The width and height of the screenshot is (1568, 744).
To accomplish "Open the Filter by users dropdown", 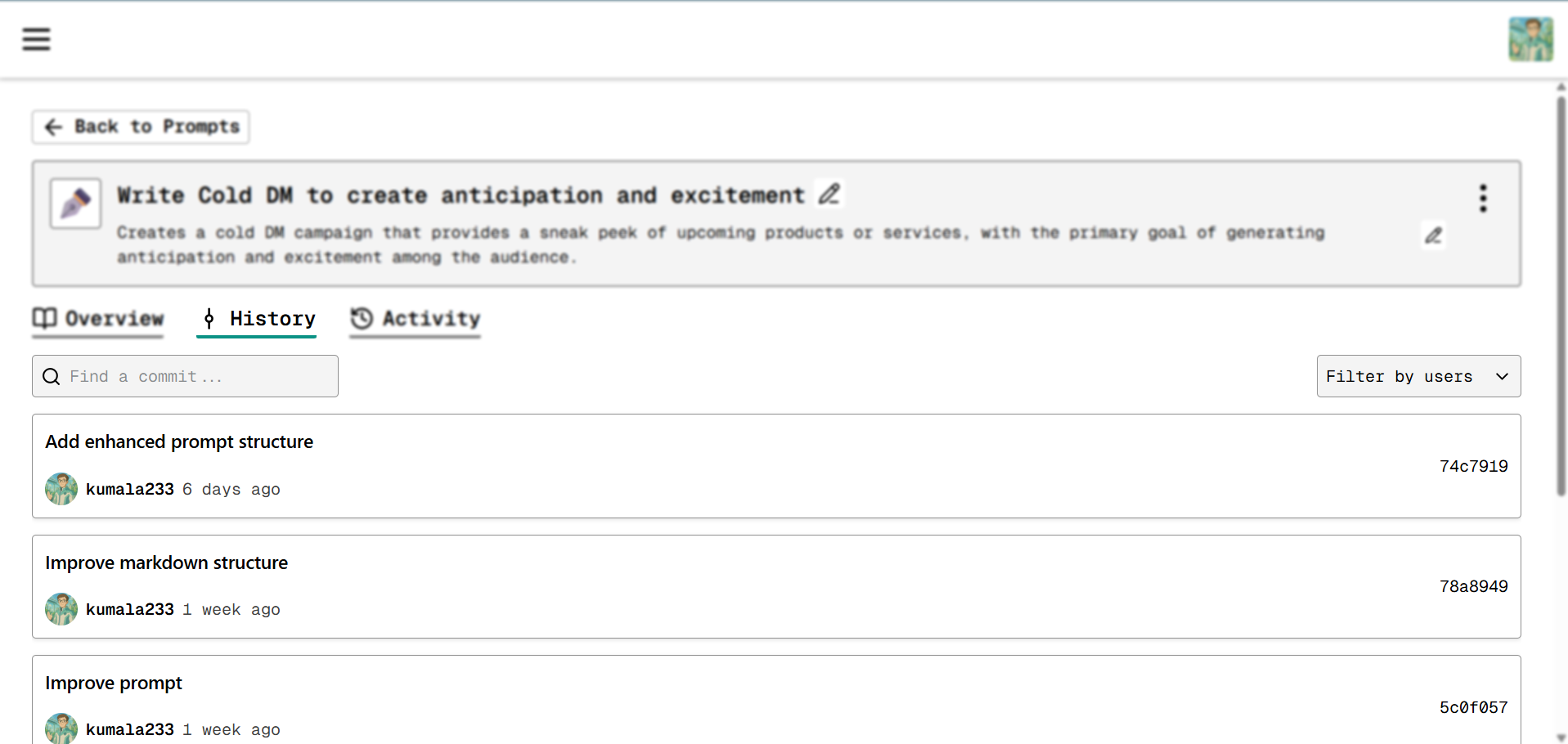I will (1417, 376).
